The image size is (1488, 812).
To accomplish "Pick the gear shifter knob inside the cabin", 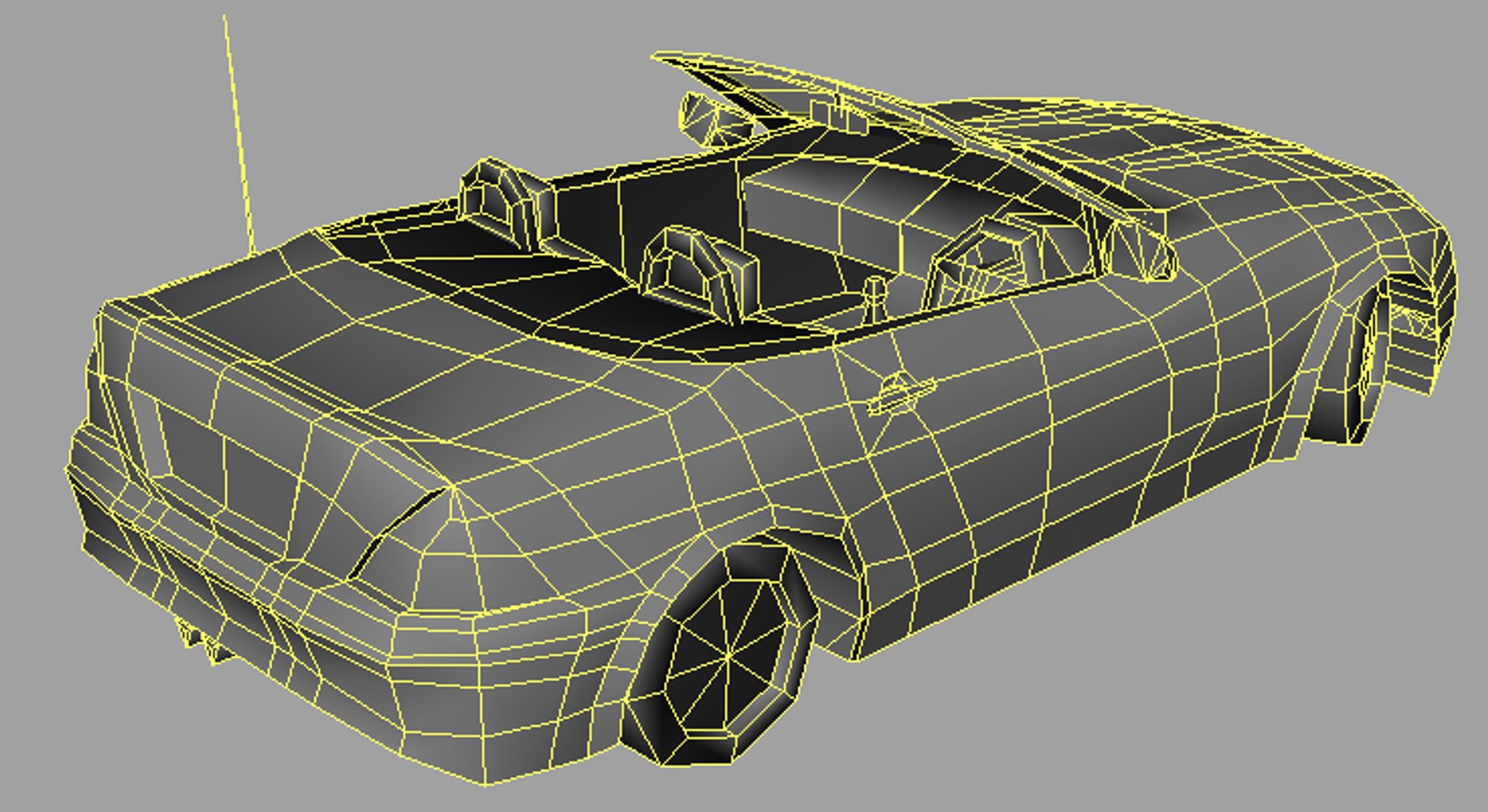I will [x=873, y=299].
